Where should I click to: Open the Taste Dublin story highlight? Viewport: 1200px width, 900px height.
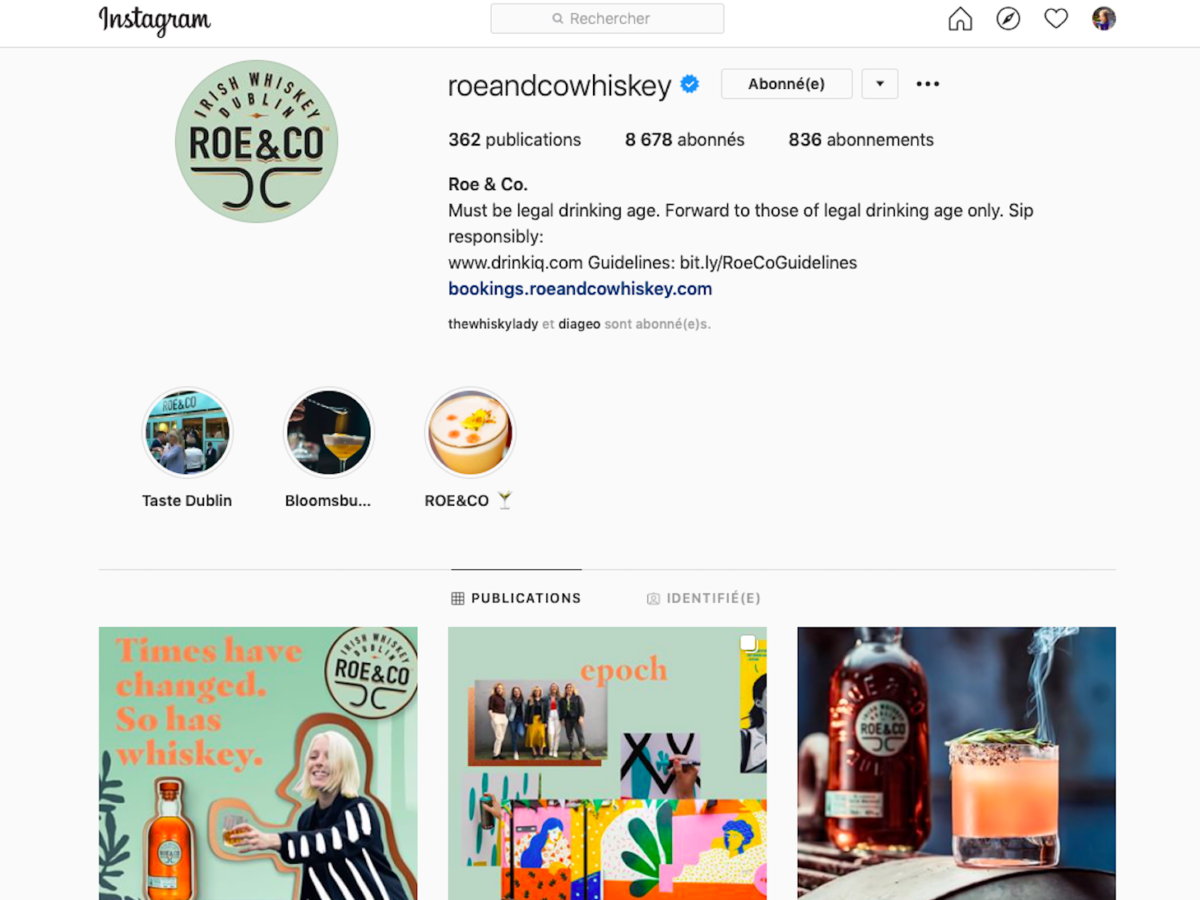[x=188, y=433]
